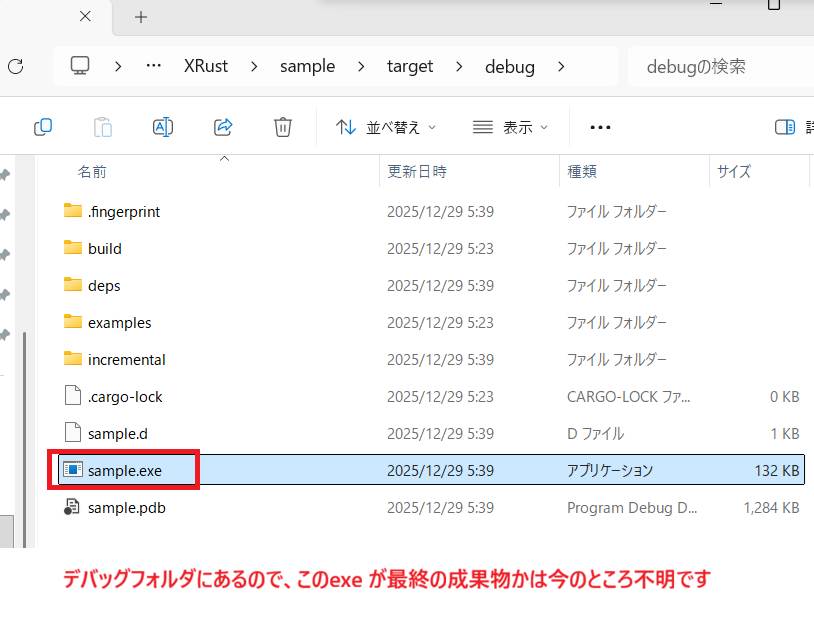The width and height of the screenshot is (814, 619).
Task: Open the 表示 view dropdown
Action: coord(510,127)
